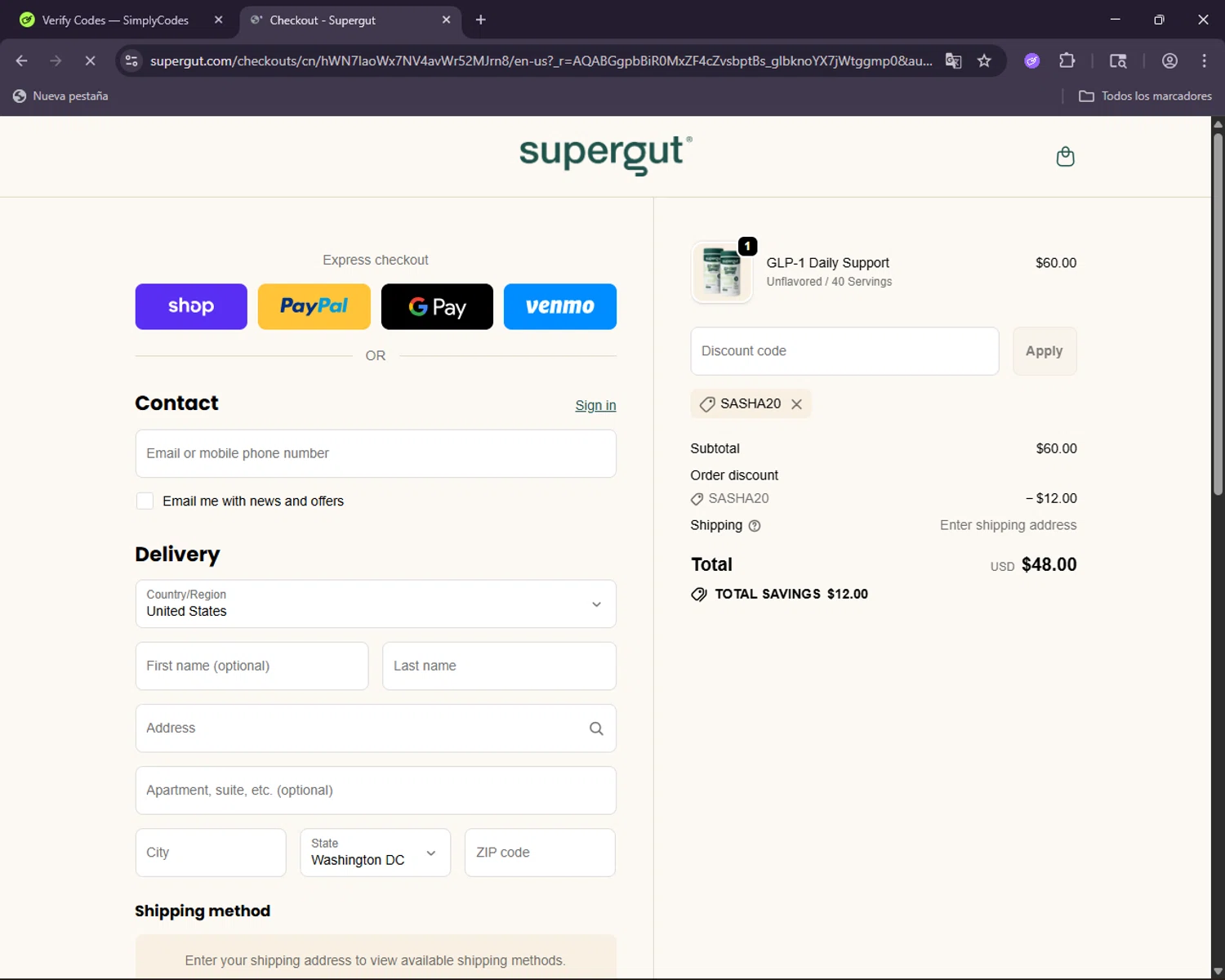Pay with Shop Pay express button

pyautogui.click(x=191, y=307)
